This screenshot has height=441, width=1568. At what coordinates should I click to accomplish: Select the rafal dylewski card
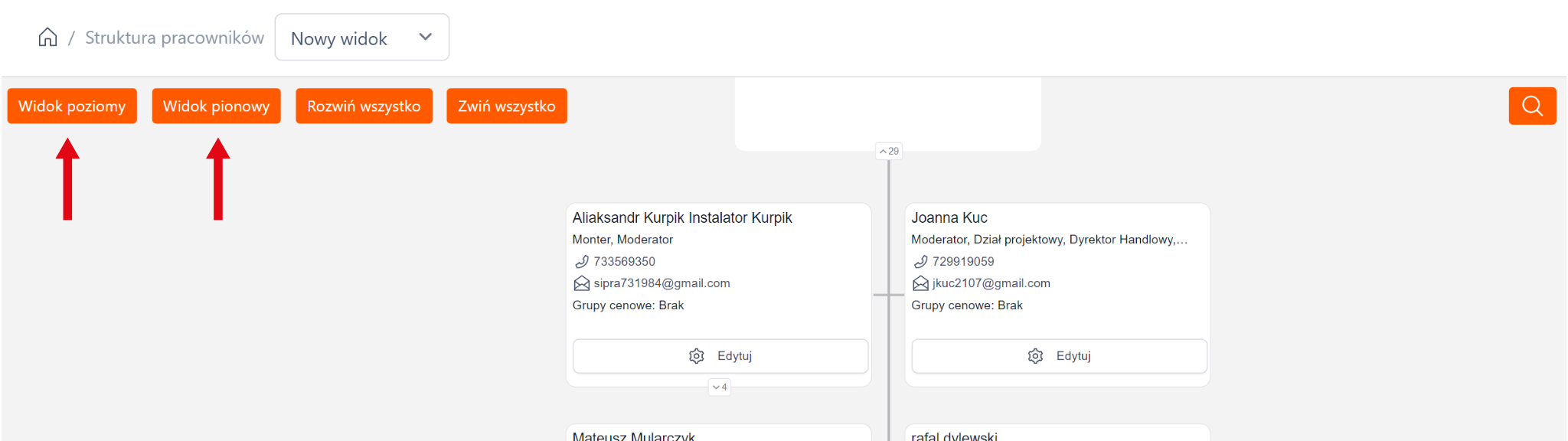coord(1057,434)
